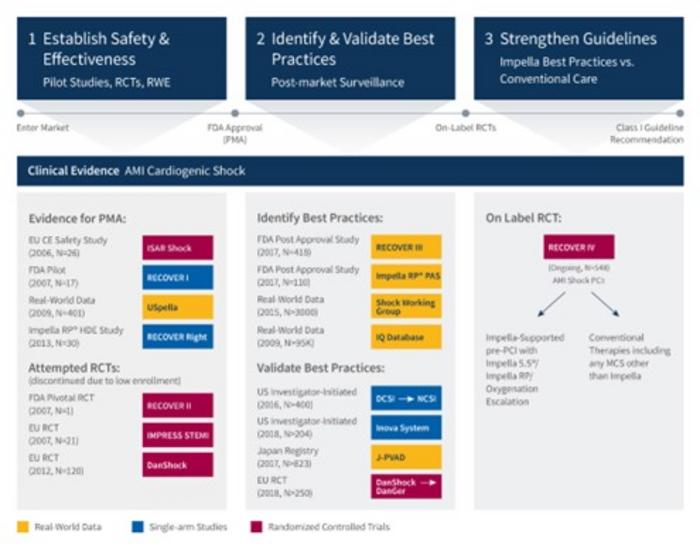Select the J-PVAD registry box
This screenshot has height=552, width=700.
click(406, 457)
